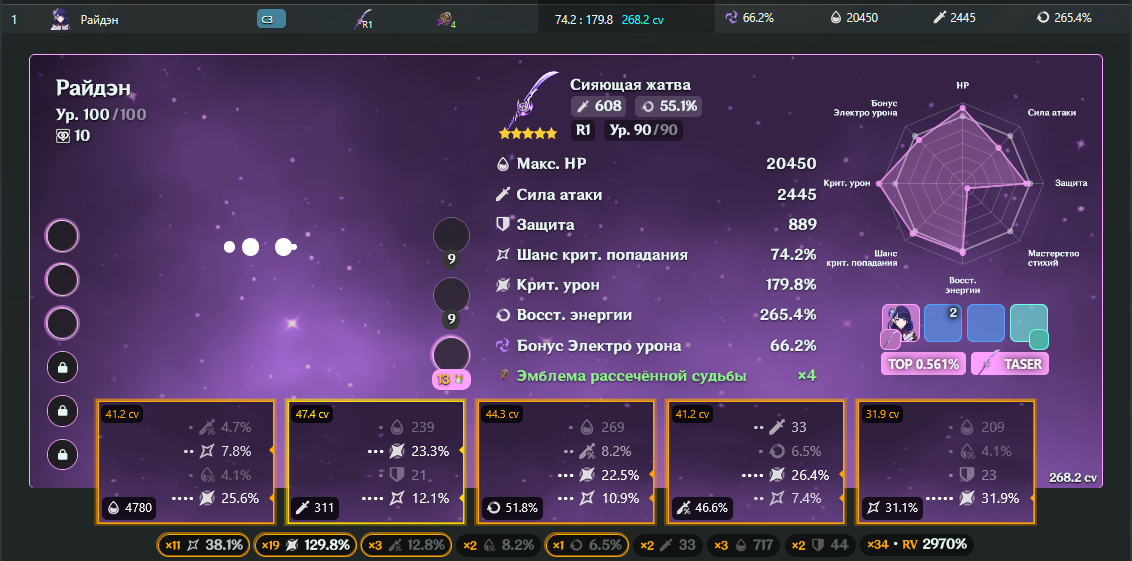1132x561 pixels.
Task: Select the C3 constellation badge
Action: tap(271, 19)
